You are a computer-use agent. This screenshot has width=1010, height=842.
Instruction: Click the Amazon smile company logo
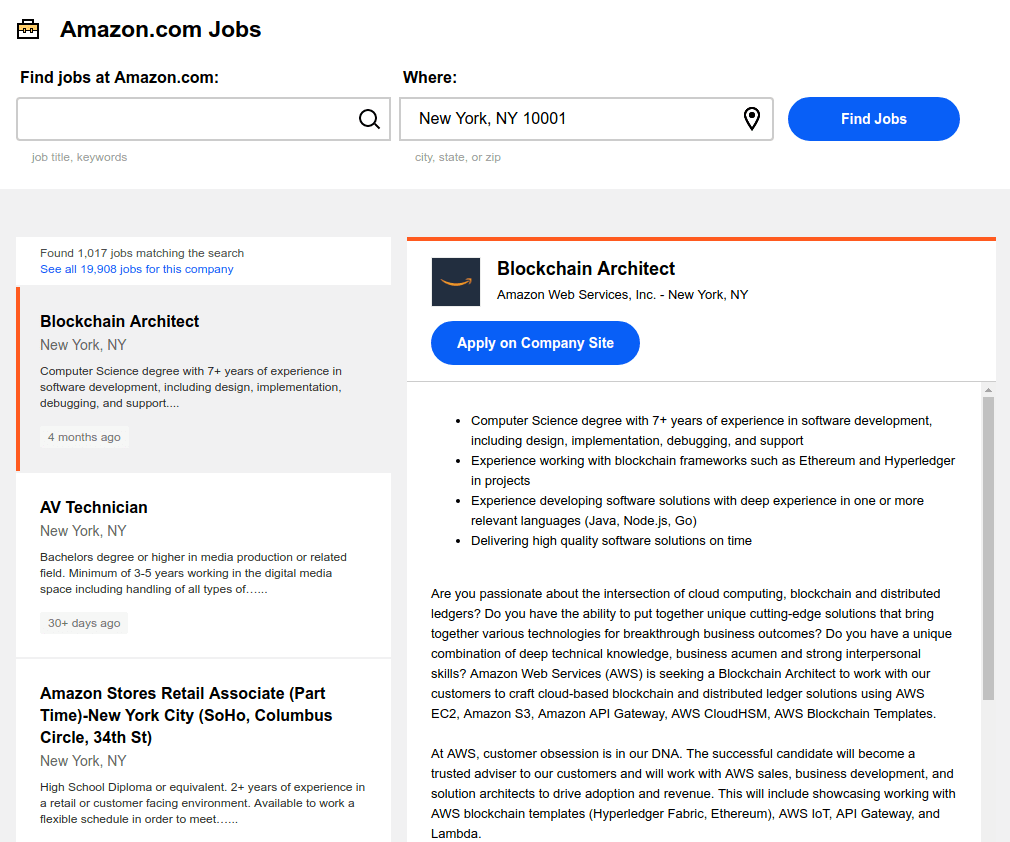455,282
